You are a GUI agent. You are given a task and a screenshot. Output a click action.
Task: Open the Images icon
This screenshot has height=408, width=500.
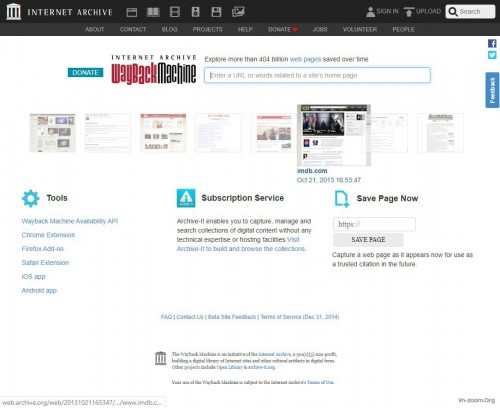[x=238, y=12]
